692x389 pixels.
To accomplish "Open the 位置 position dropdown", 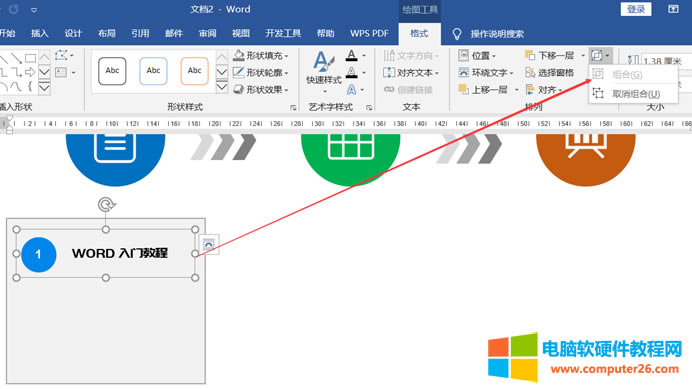I will point(477,56).
